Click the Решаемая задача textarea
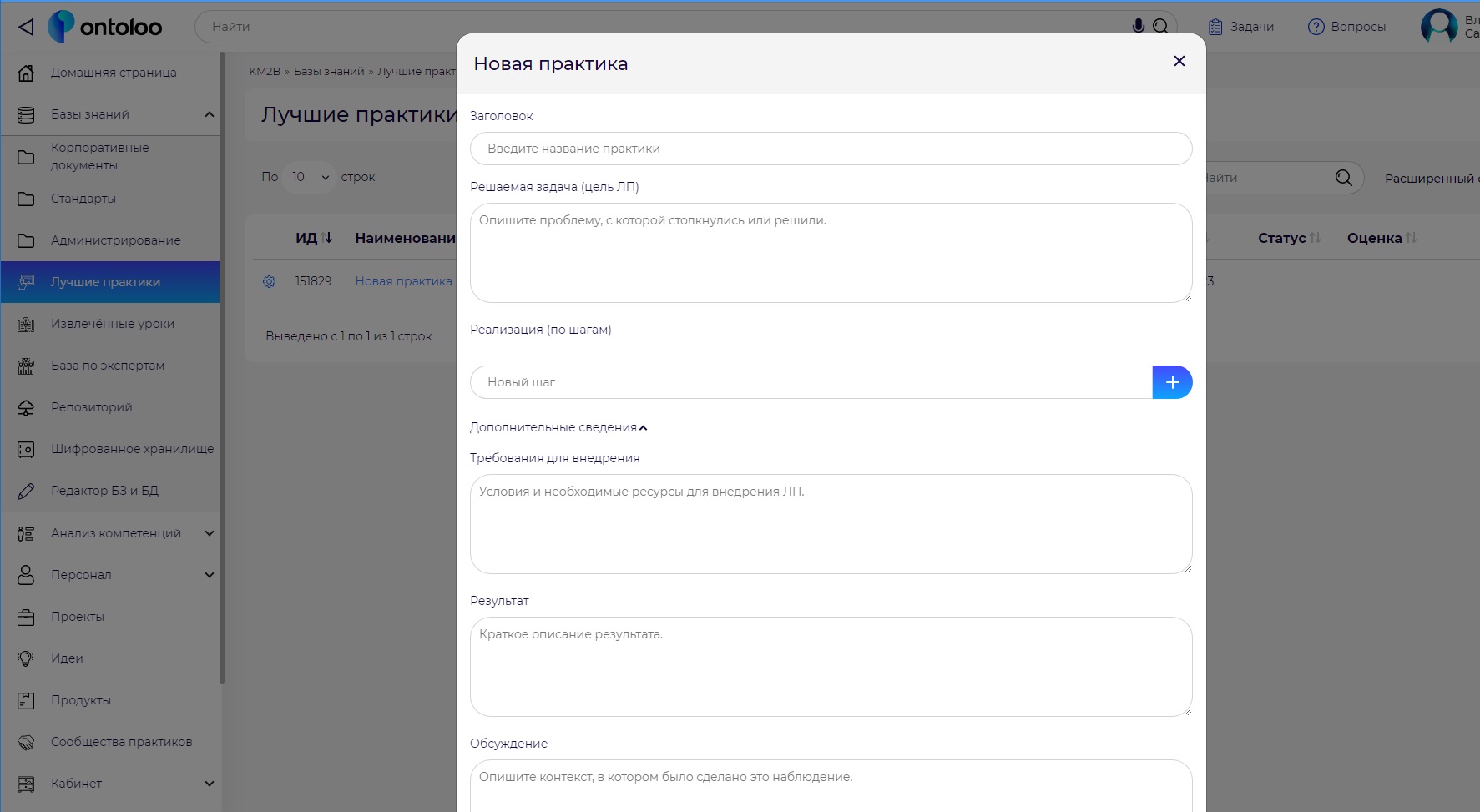This screenshot has width=1480, height=812. click(x=831, y=253)
